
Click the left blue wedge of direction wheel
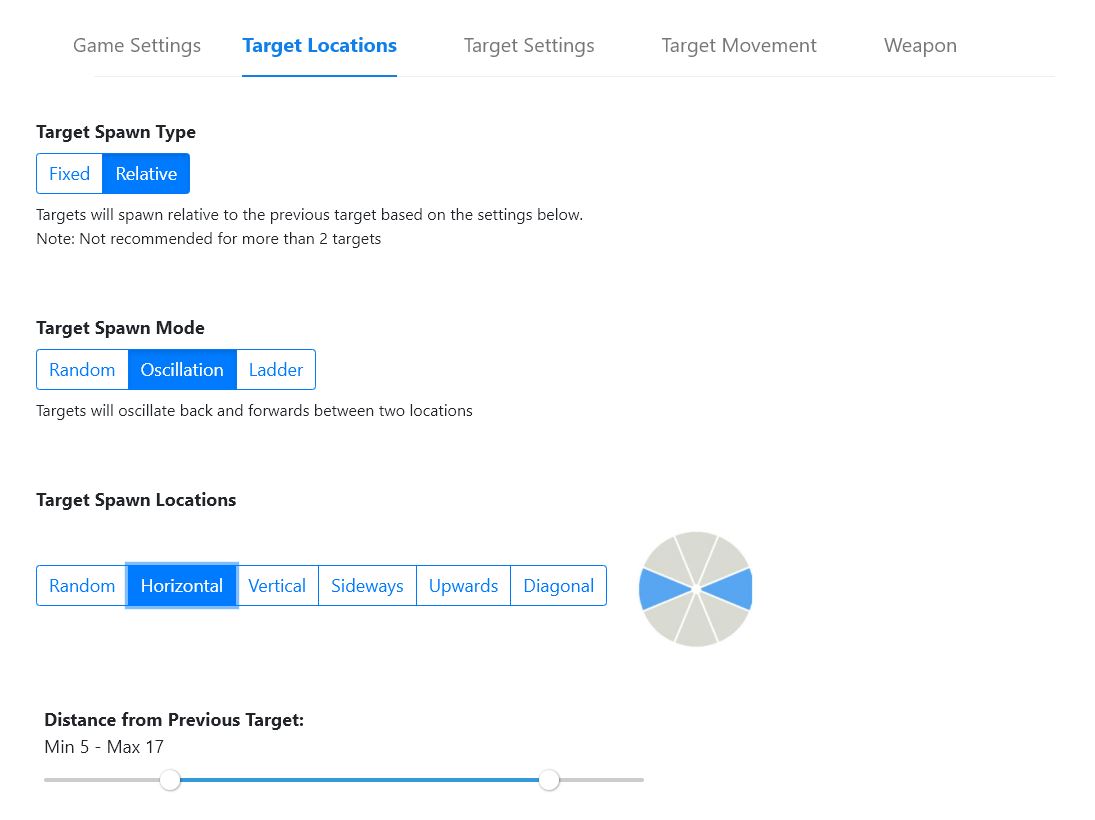[660, 590]
